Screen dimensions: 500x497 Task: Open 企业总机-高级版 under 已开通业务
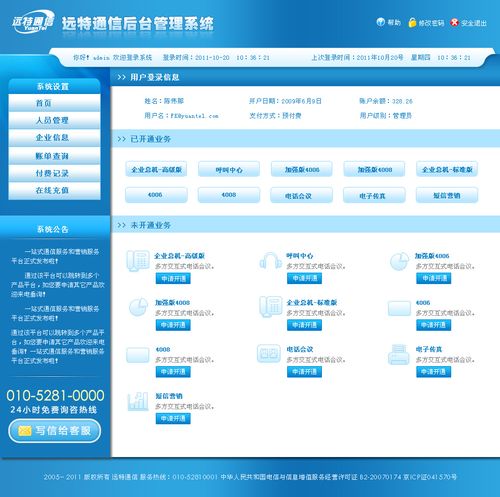[156, 169]
